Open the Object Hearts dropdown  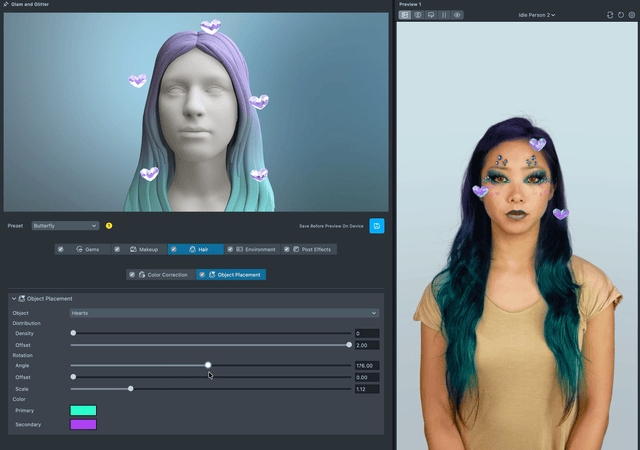[x=224, y=313]
